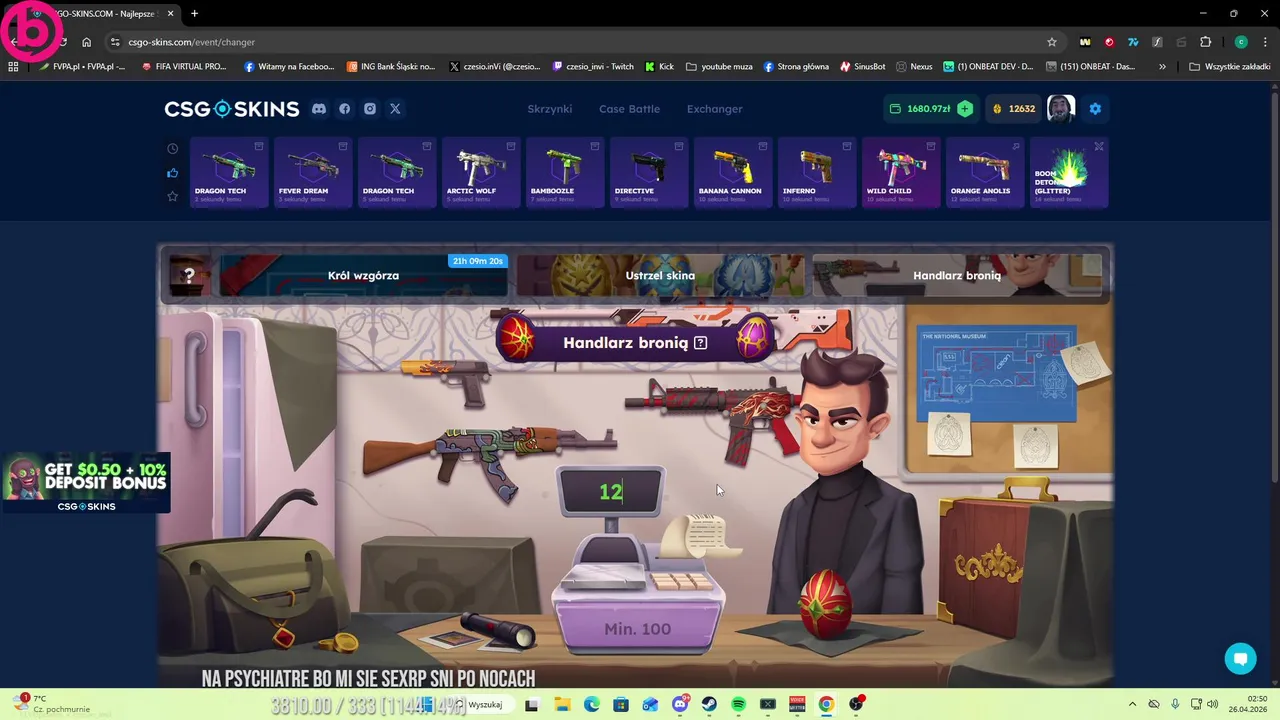Open the Orange Anolis drop card
This screenshot has height=720, width=1280.
coord(984,173)
